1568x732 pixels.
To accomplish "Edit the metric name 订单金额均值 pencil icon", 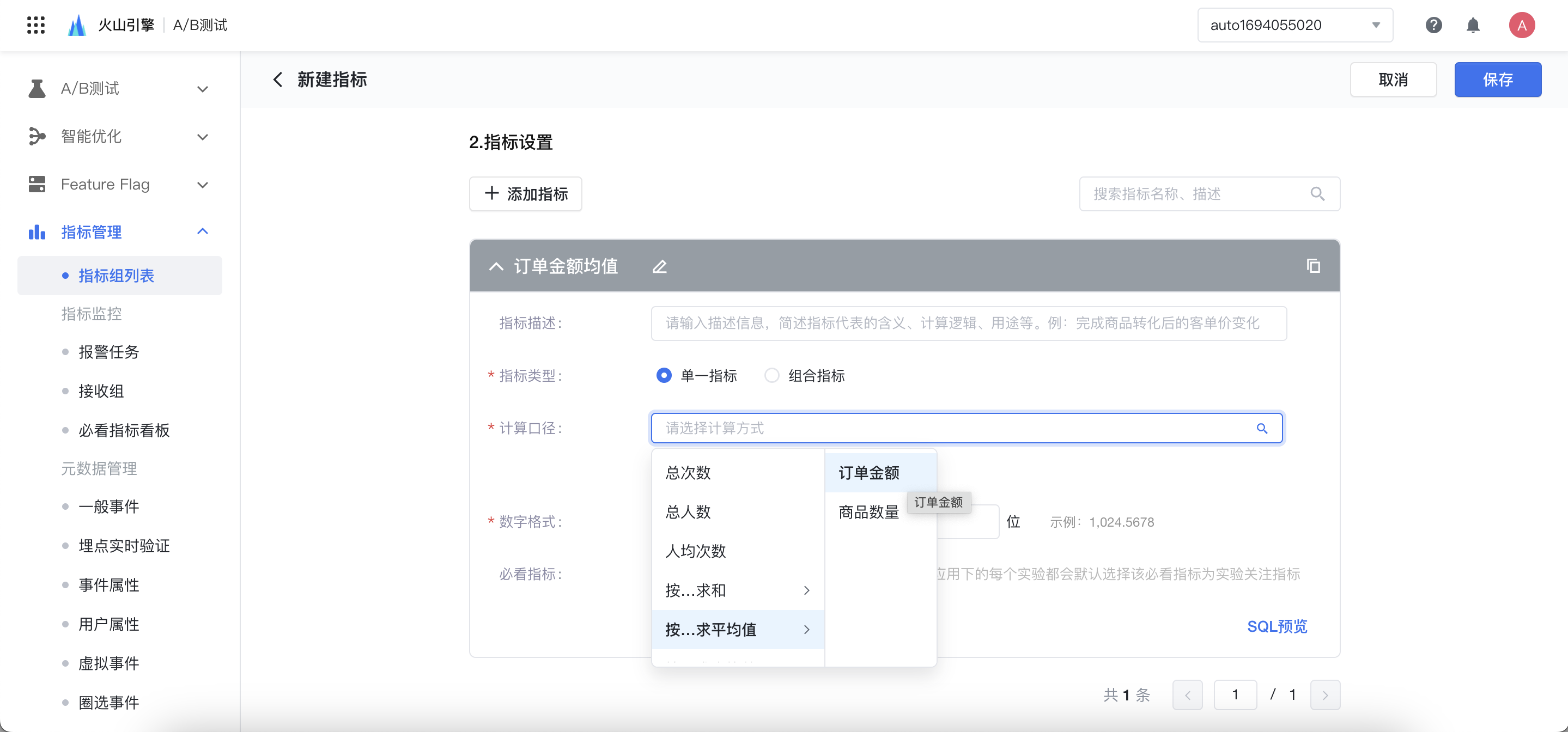I will (x=659, y=266).
